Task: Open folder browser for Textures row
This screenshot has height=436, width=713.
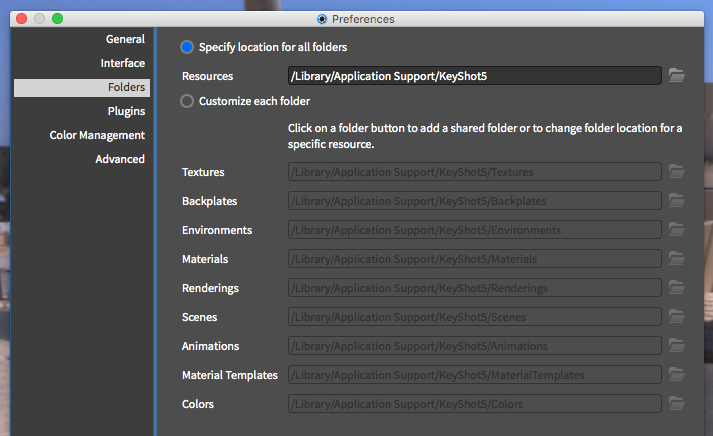Action: (x=677, y=171)
